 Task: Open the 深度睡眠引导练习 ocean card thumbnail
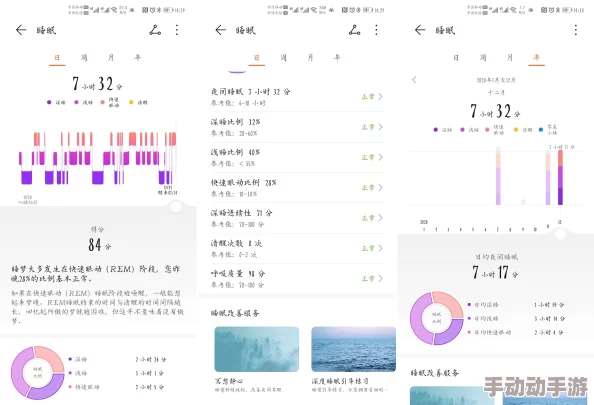click(353, 349)
